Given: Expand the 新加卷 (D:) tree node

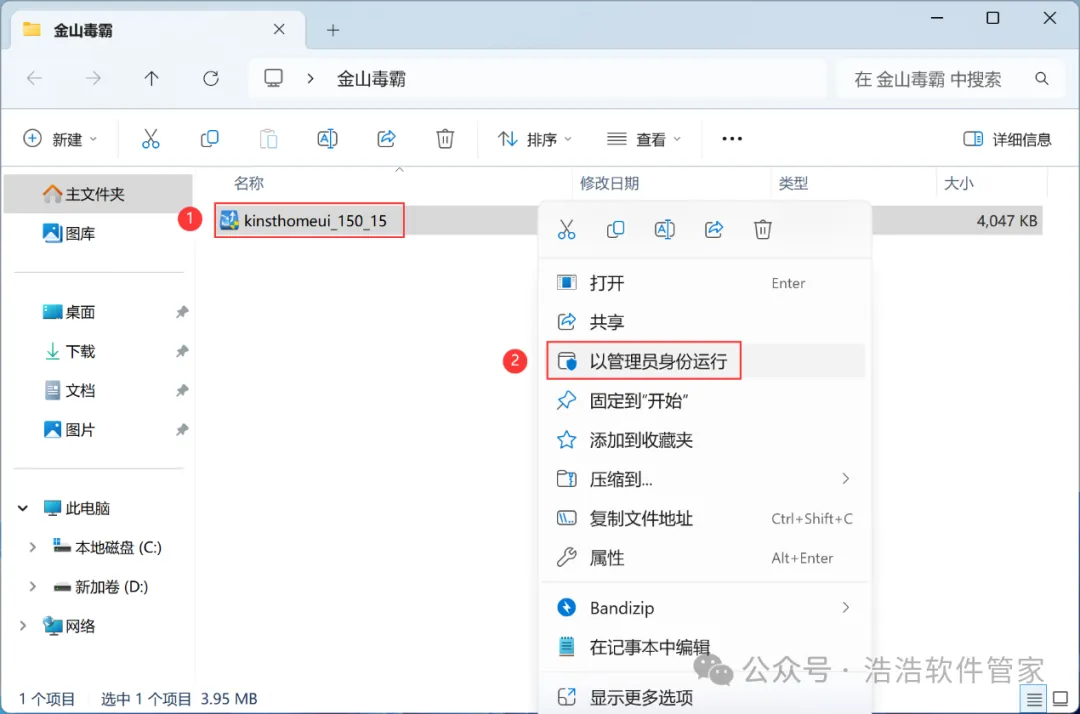Looking at the screenshot, I should pos(32,587).
